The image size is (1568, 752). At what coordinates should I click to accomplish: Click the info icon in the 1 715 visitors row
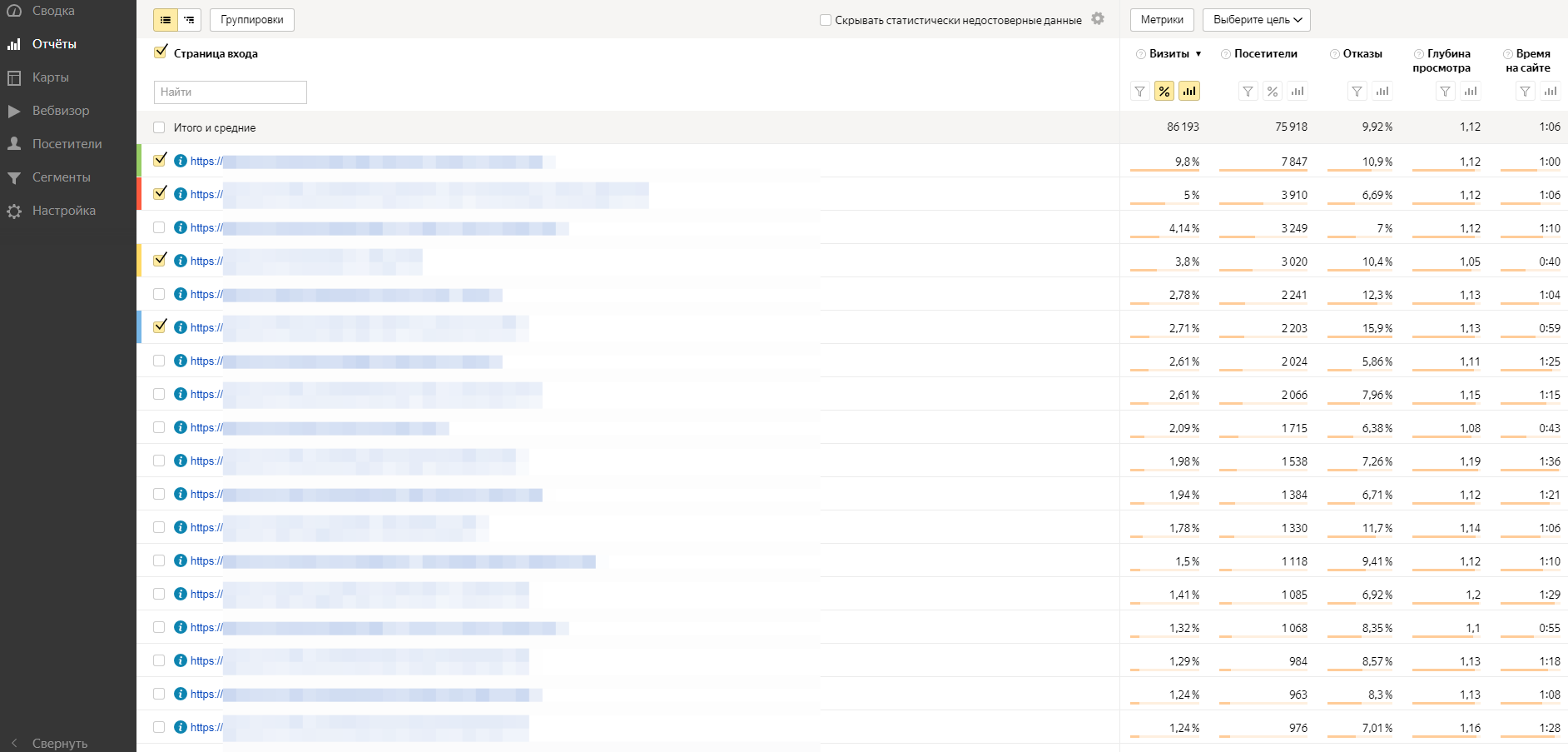click(181, 427)
